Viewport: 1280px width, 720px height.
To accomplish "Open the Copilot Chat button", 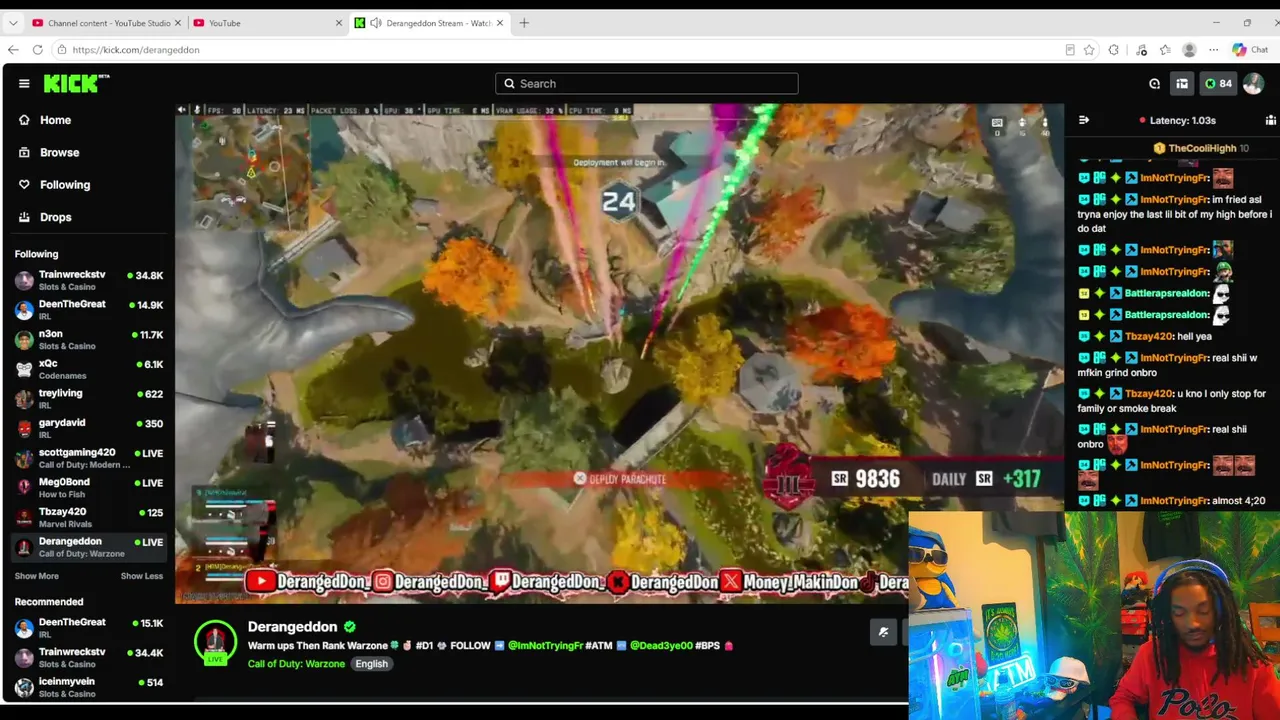I will (x=1251, y=50).
